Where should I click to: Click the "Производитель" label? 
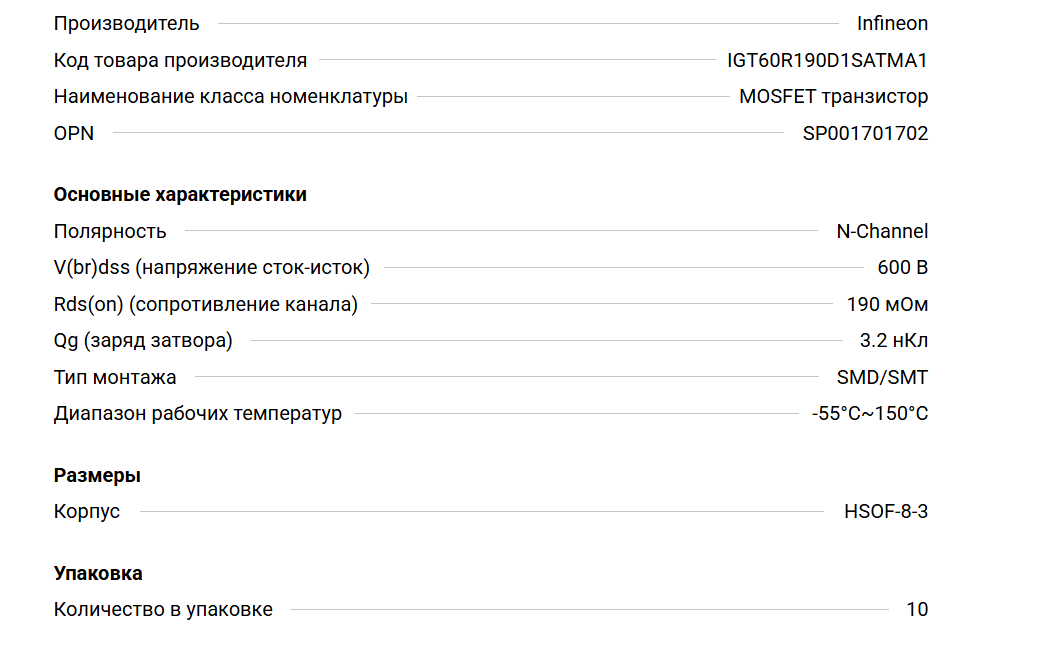pos(126,24)
